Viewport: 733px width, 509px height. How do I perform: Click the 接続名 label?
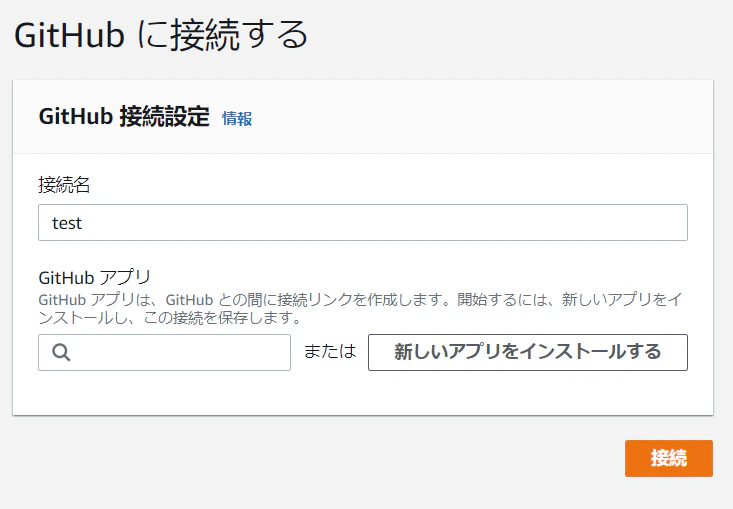coord(64,185)
